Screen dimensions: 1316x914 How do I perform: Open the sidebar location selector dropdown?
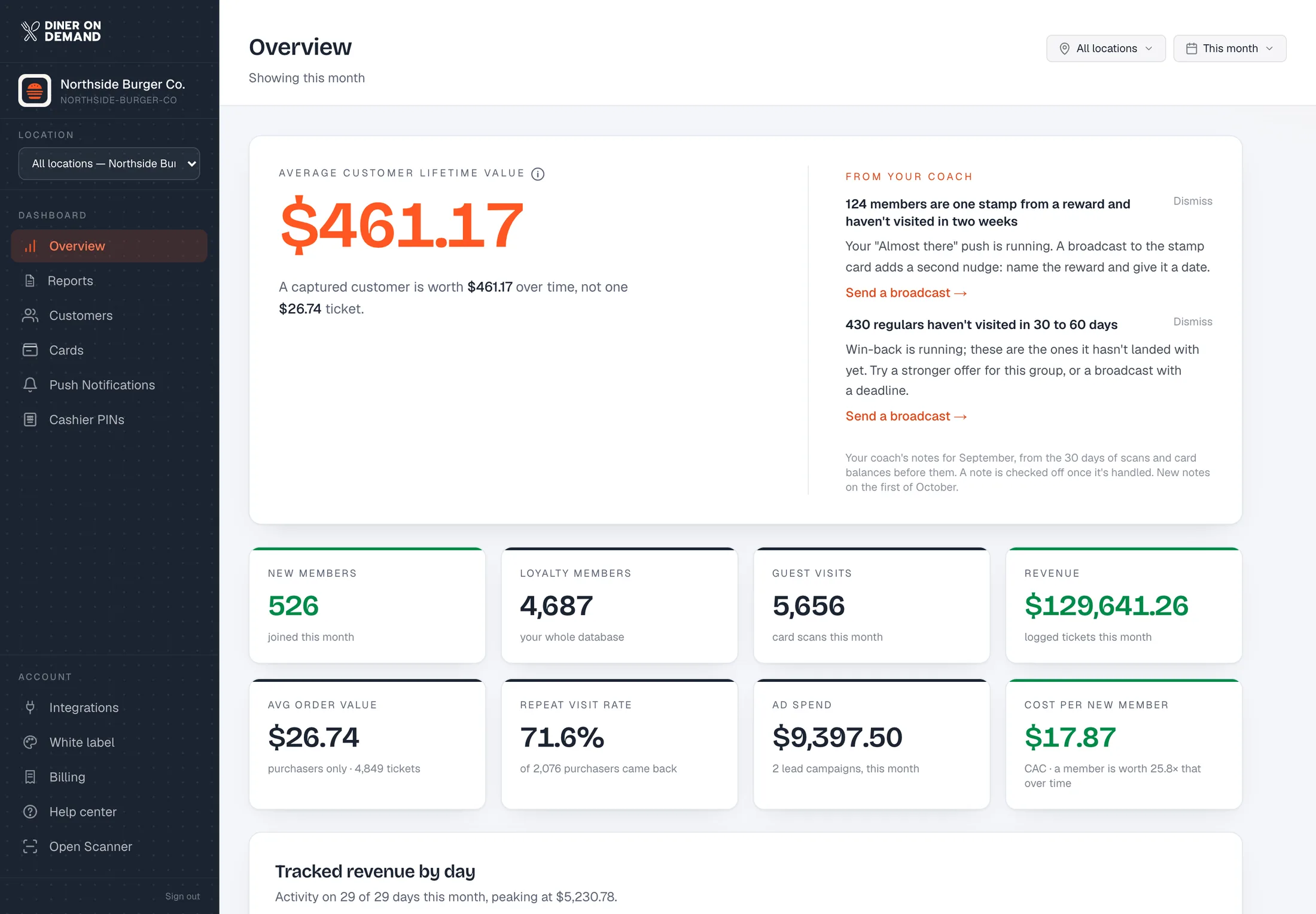tap(109, 163)
